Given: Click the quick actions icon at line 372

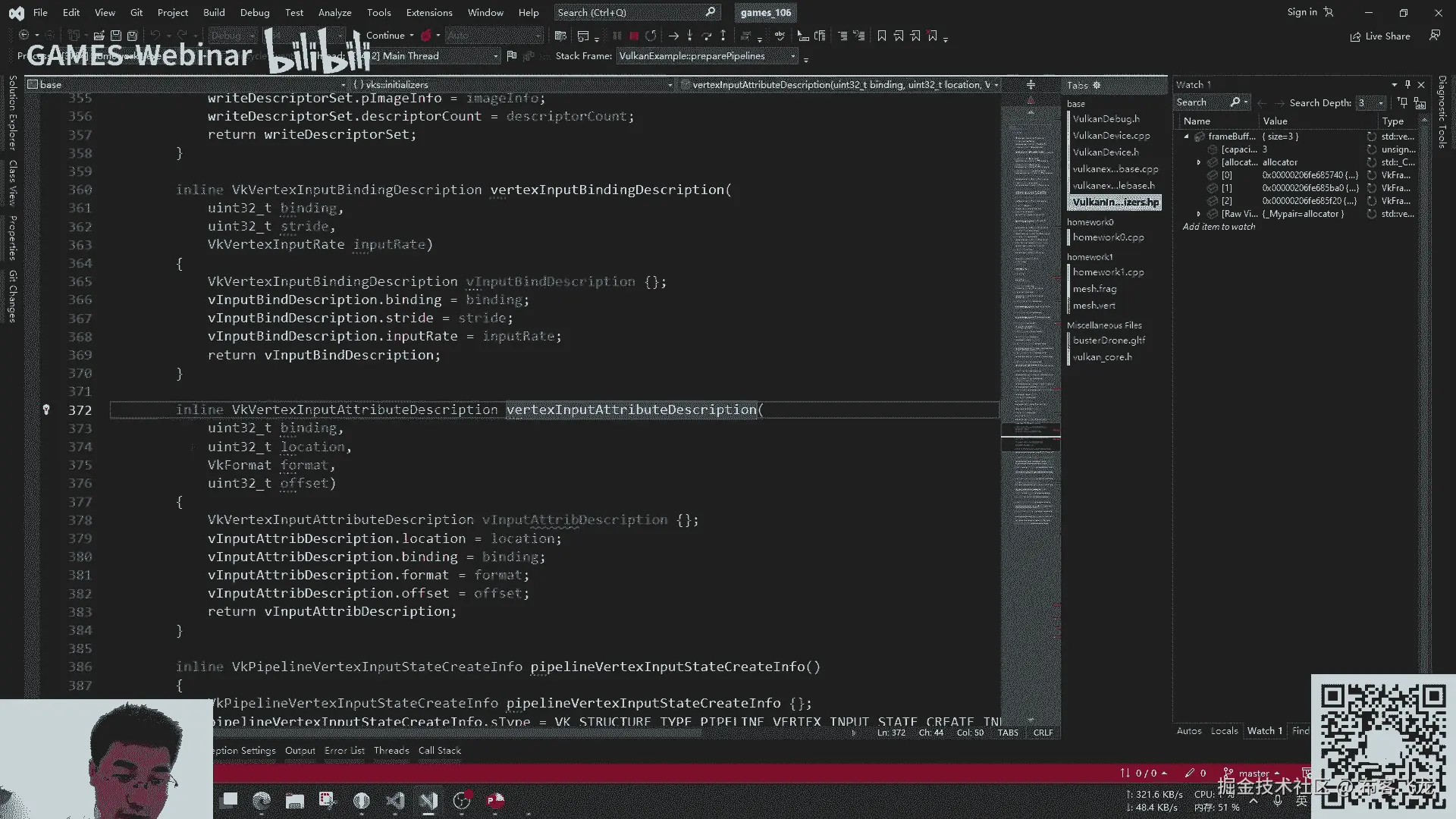Looking at the screenshot, I should pyautogui.click(x=46, y=409).
